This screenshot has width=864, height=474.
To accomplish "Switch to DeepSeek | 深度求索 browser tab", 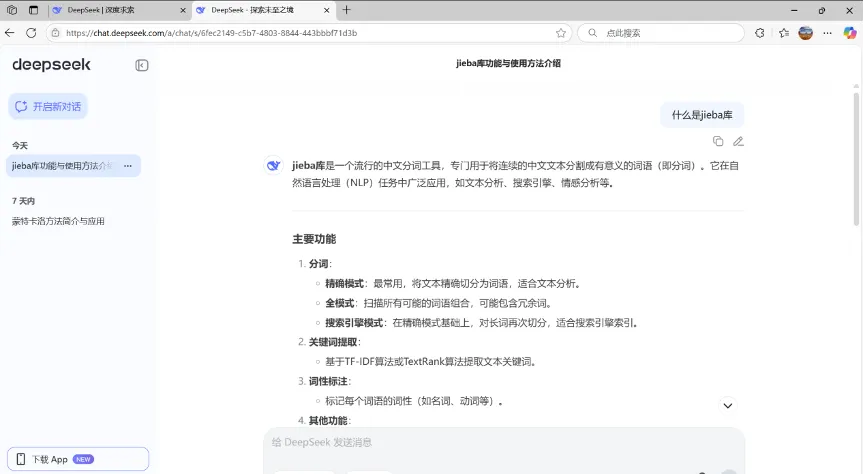I will pyautogui.click(x=118, y=10).
